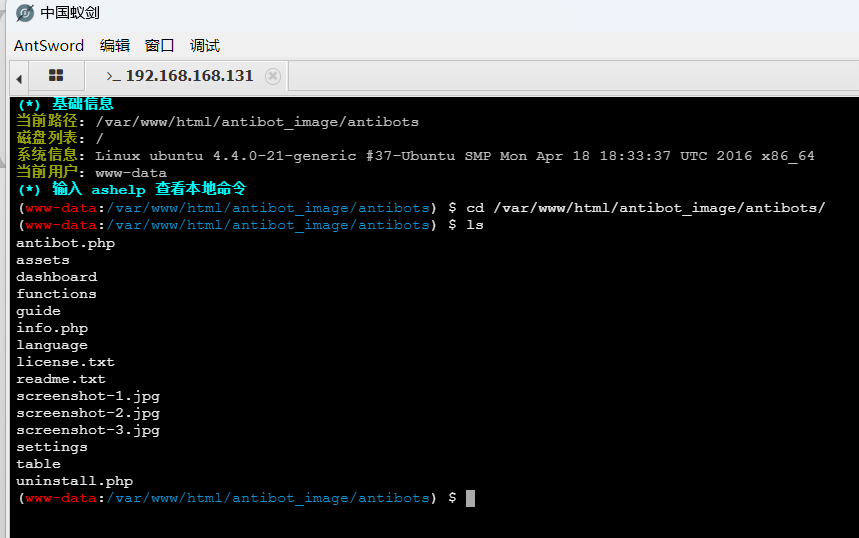Click the 磁盘列表 label
Image resolution: width=859 pixels, height=538 pixels.
[47, 138]
